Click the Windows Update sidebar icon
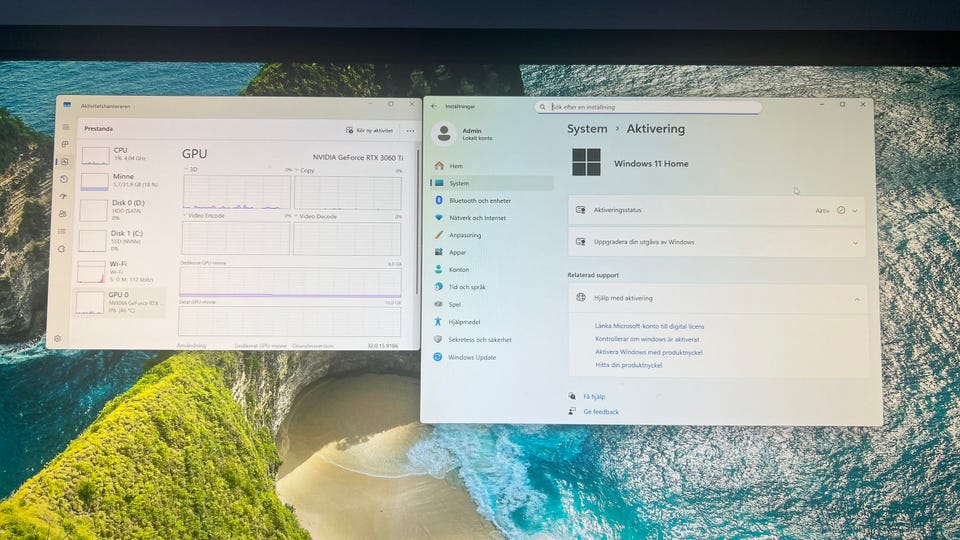960x540 pixels. click(x=438, y=357)
